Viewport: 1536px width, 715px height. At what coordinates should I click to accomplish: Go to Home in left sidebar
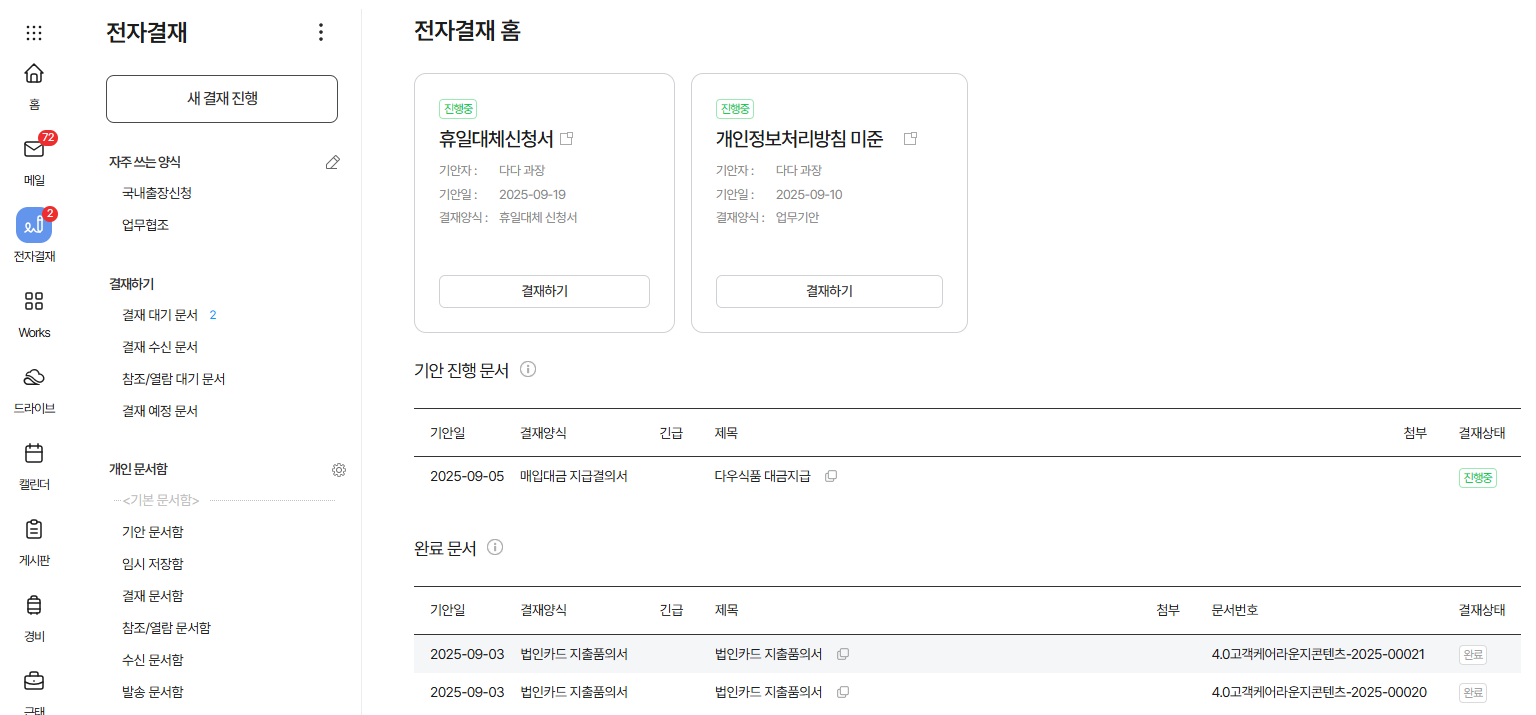click(34, 74)
